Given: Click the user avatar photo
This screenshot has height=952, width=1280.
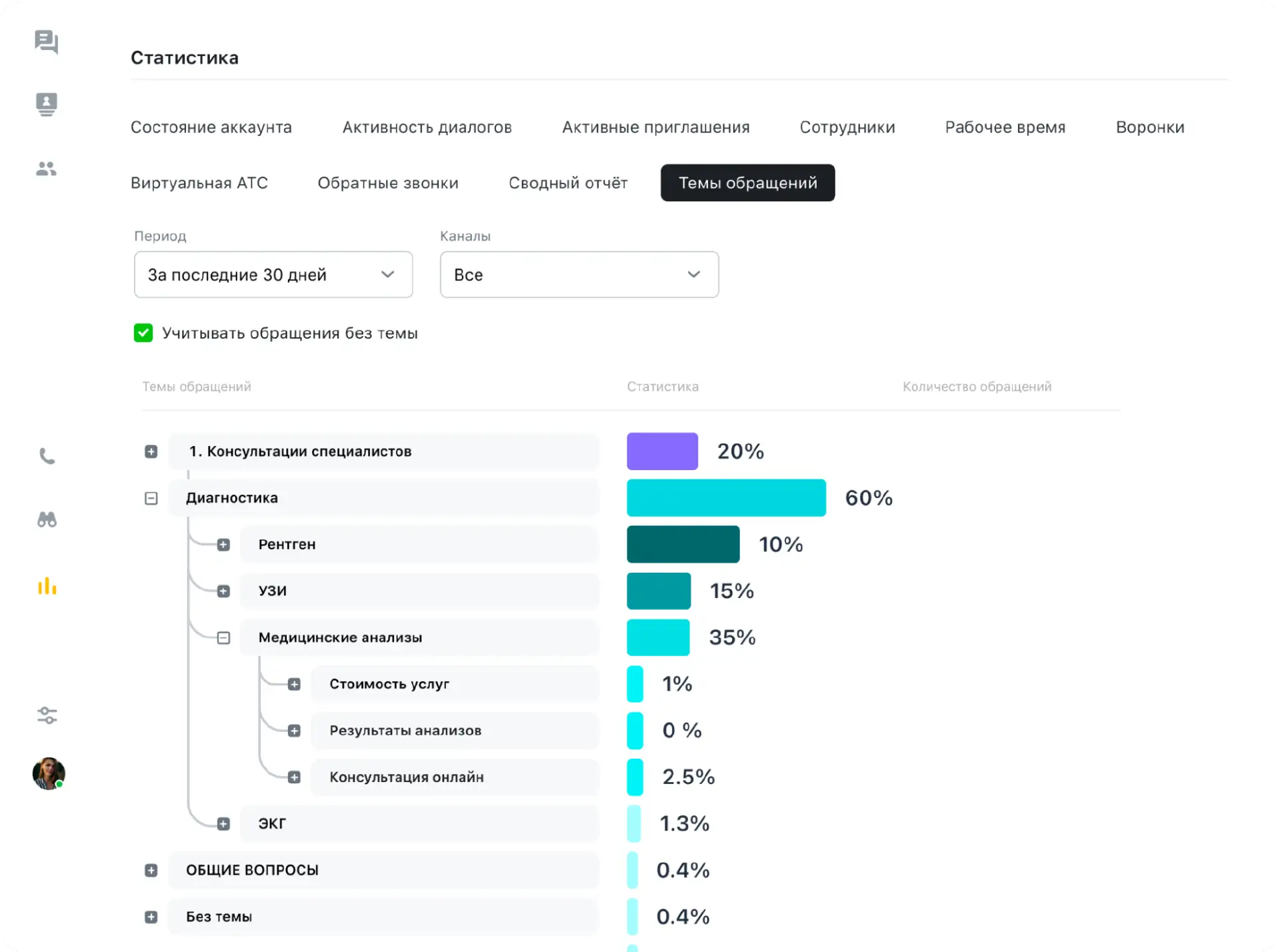Looking at the screenshot, I should click(x=49, y=773).
